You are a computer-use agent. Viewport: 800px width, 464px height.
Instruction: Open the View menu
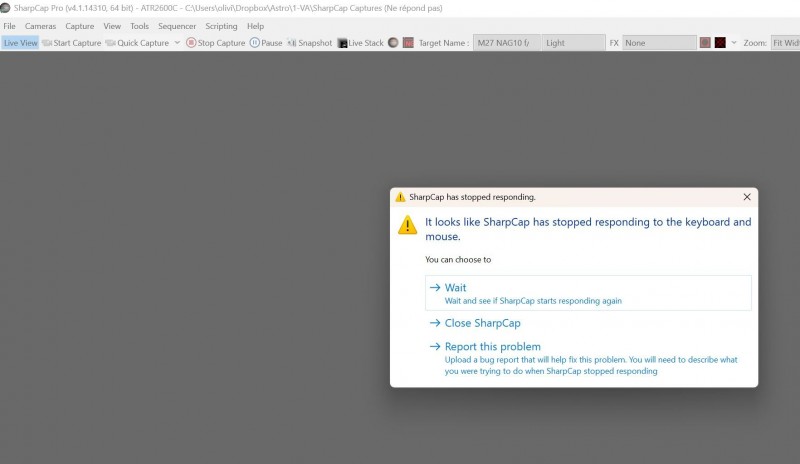[x=112, y=26]
